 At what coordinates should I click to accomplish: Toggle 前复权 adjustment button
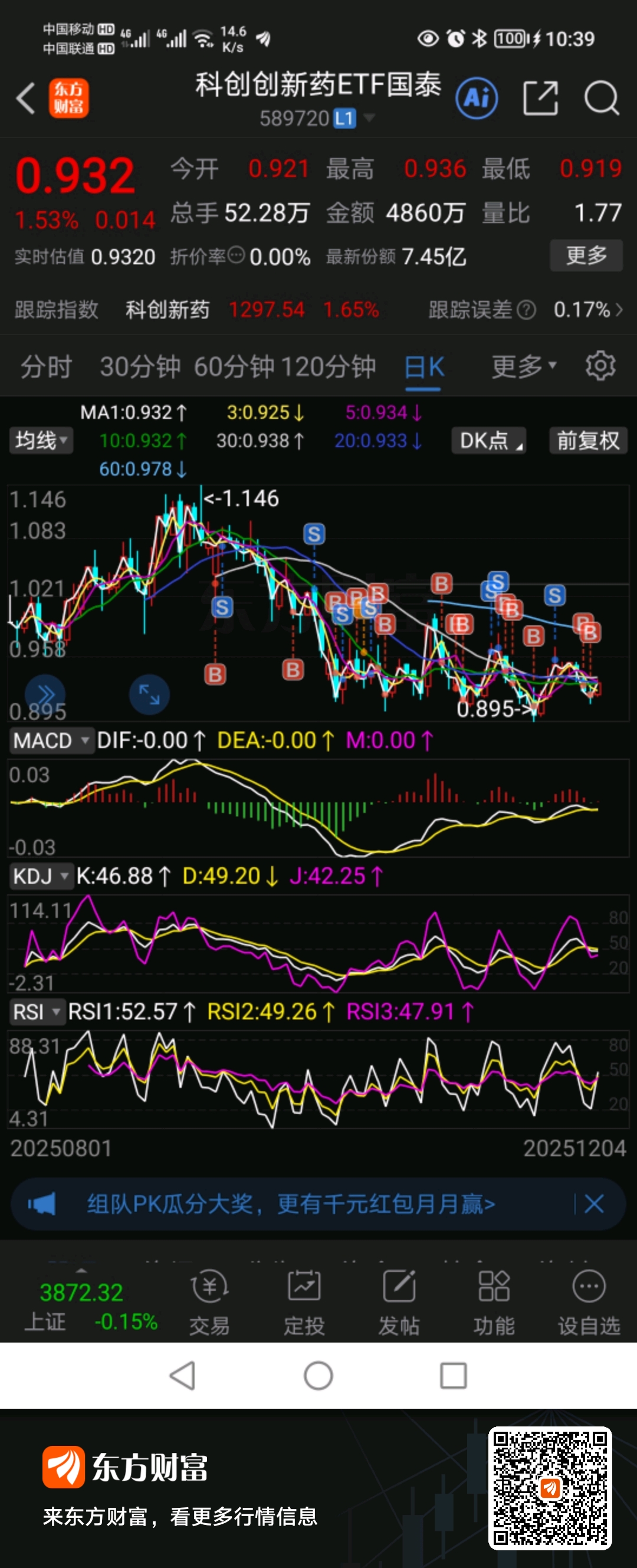tap(587, 440)
